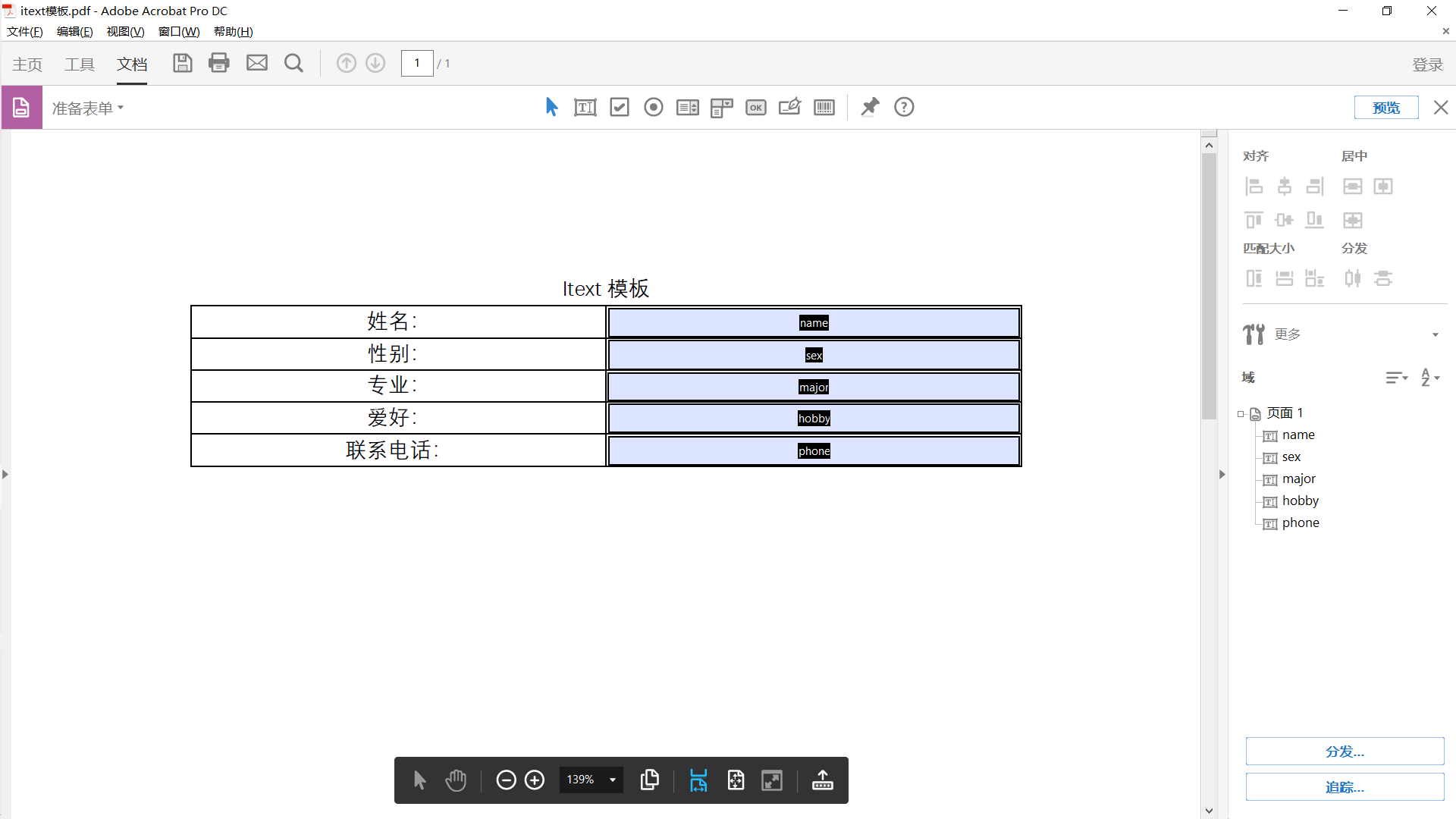Collapse the 页面 1 tree node
Image resolution: width=1456 pixels, height=819 pixels.
point(1241,414)
